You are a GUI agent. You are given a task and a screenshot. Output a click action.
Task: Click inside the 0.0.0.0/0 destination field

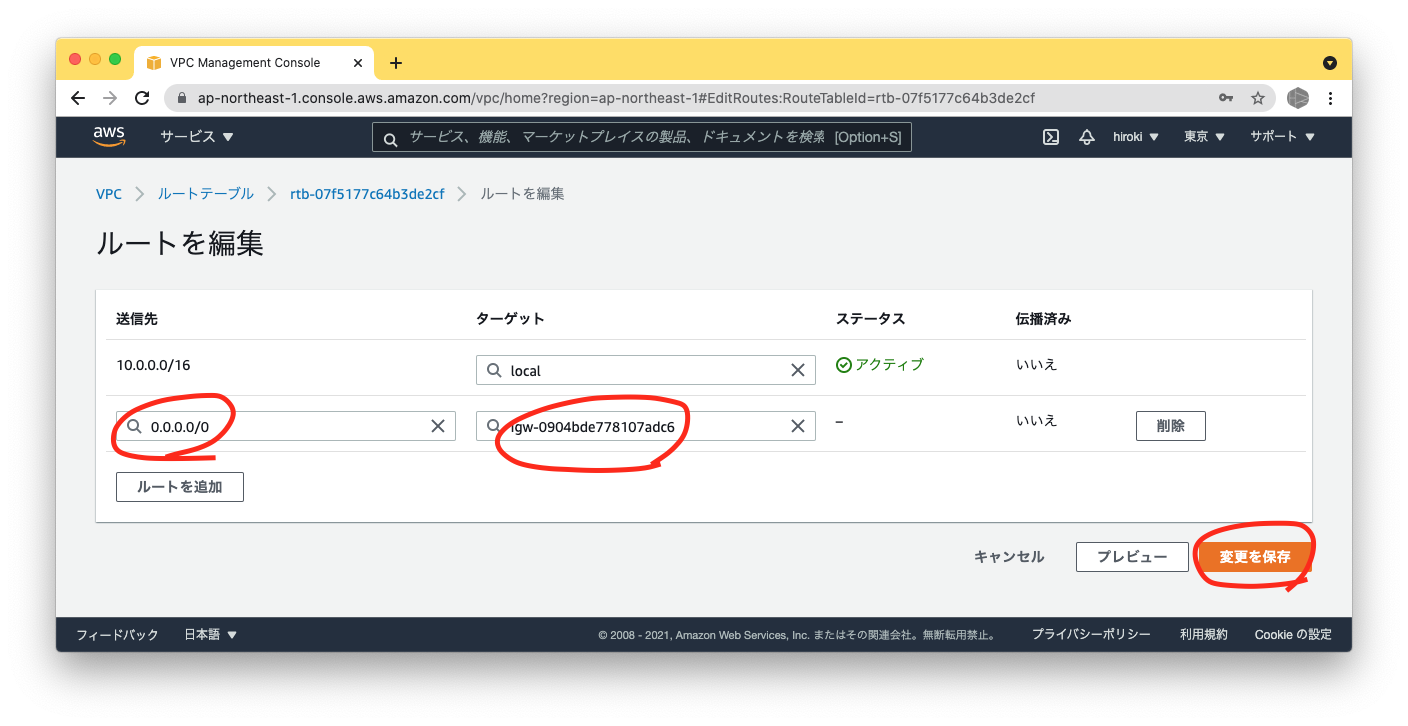[x=280, y=425]
